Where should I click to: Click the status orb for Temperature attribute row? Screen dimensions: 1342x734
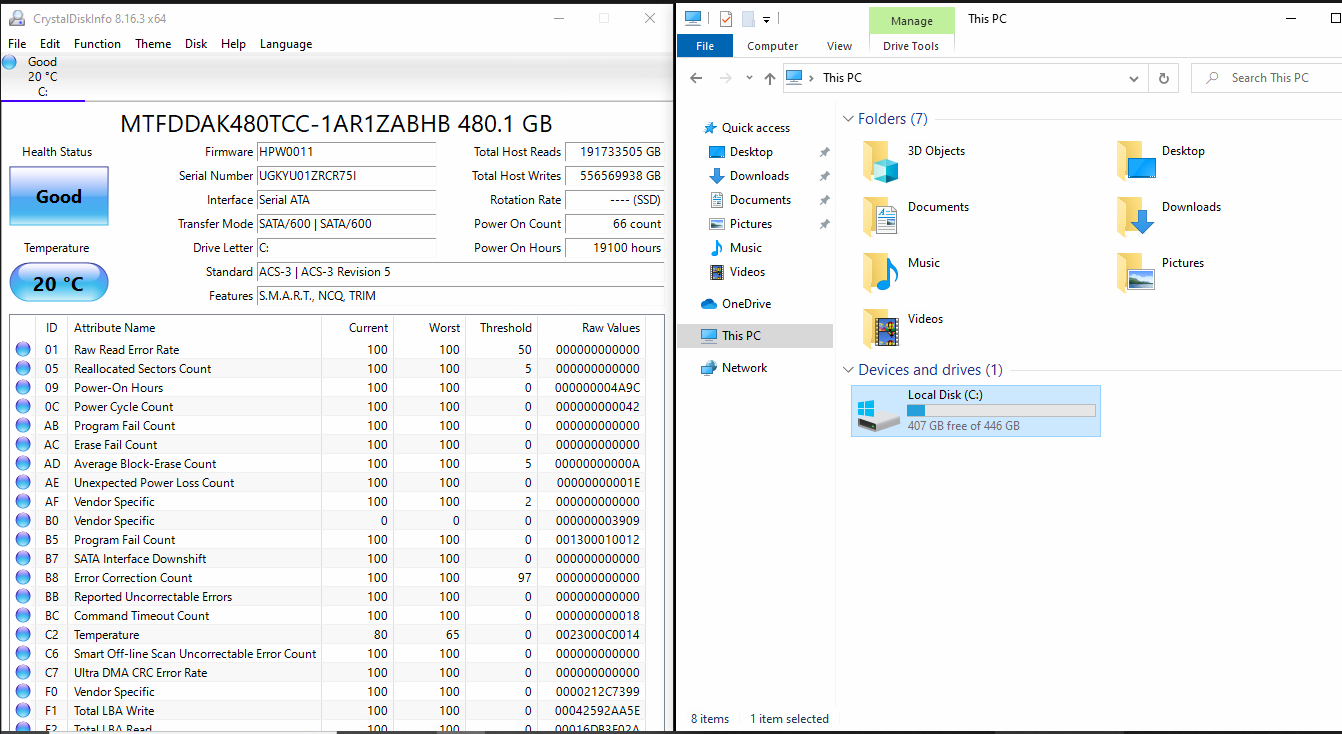(23, 635)
